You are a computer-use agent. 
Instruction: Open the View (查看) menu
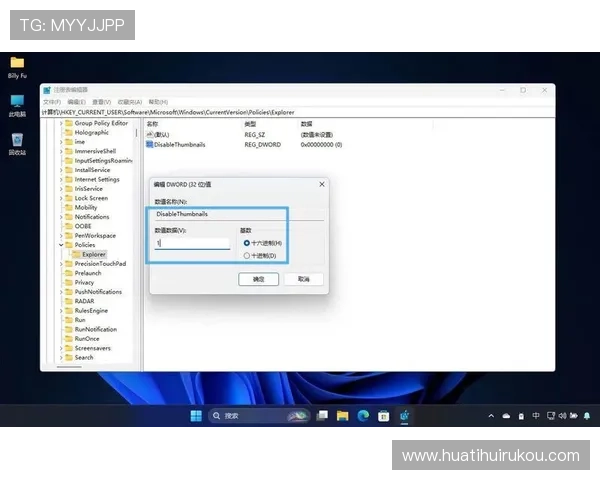[101, 102]
